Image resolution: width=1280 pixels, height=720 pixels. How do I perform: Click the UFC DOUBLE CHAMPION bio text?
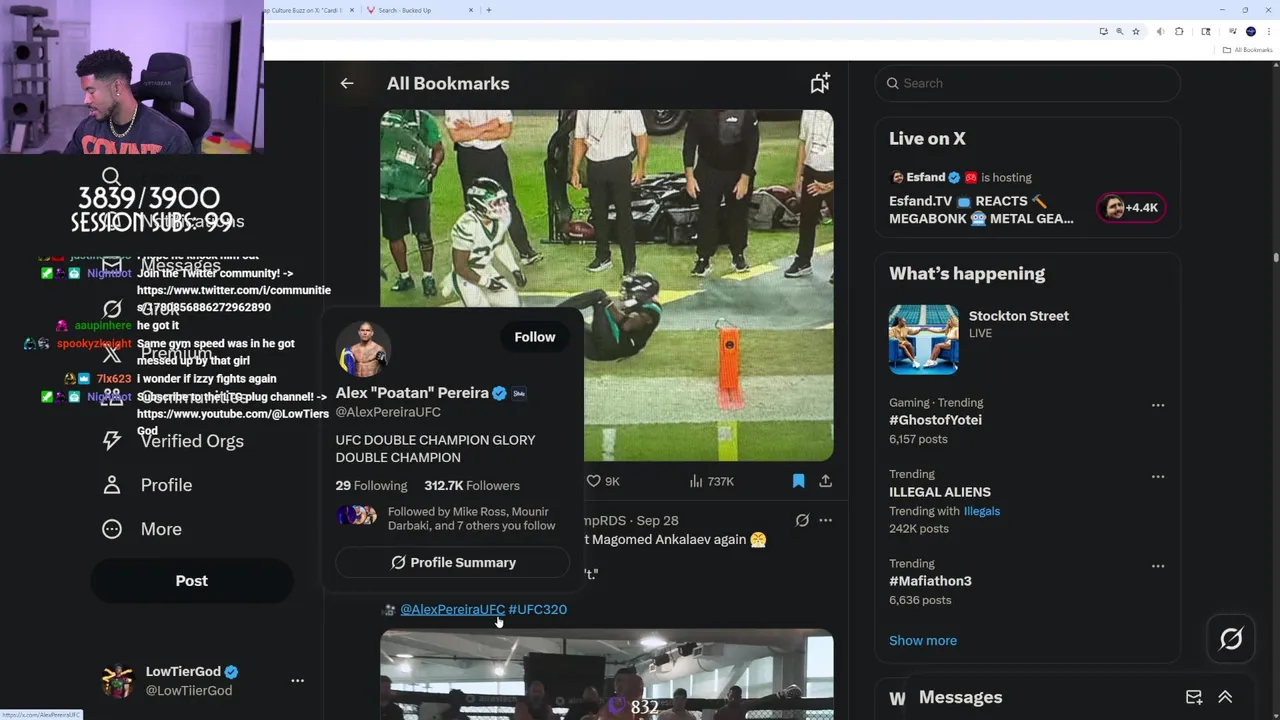435,449
